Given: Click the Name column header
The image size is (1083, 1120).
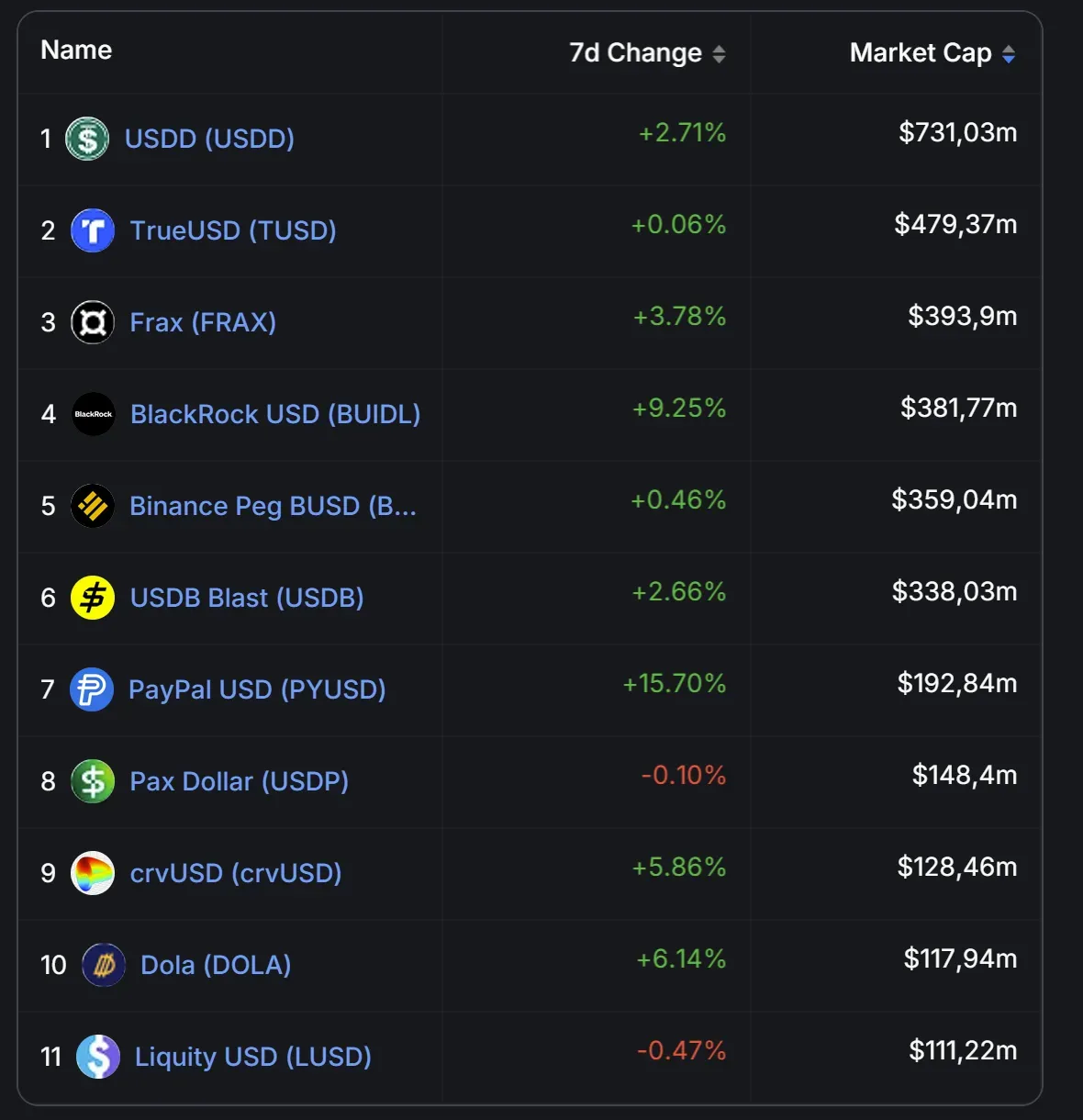Looking at the screenshot, I should 76,50.
